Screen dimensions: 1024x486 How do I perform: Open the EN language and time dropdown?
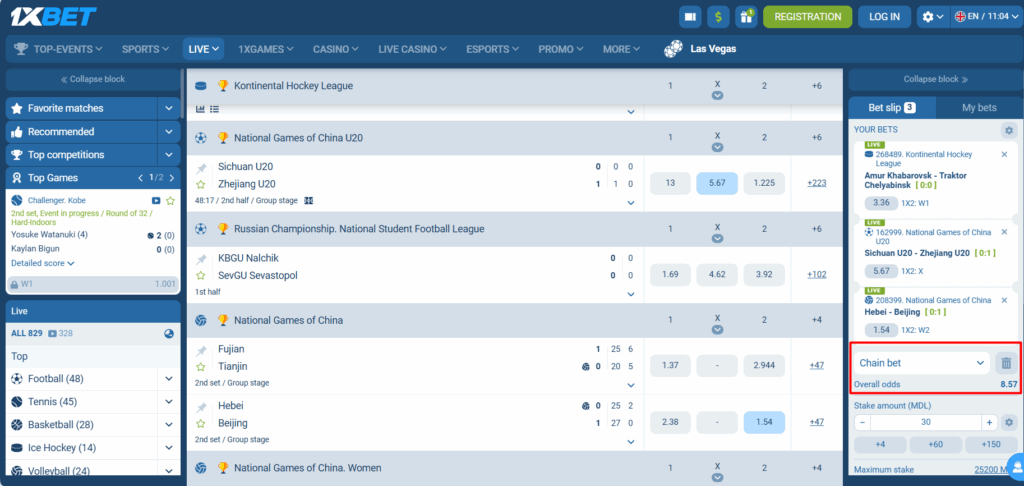(984, 17)
